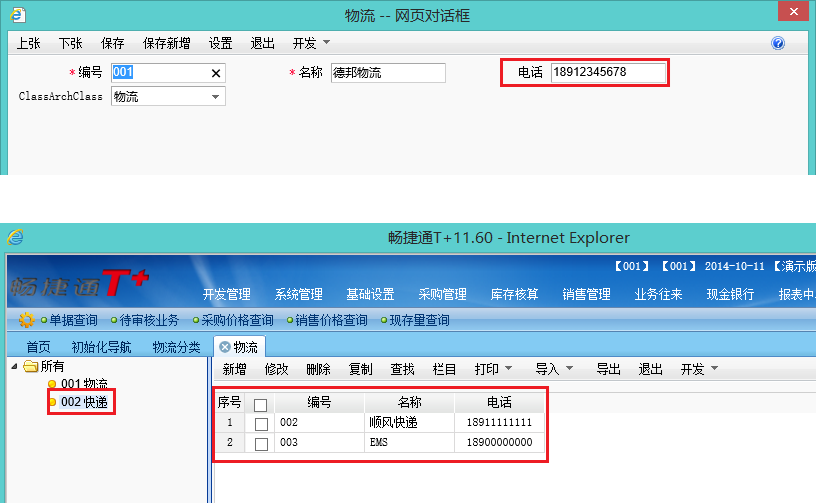Open the 开发管理 menu
Viewport: 816px width, 503px height.
(x=226, y=294)
